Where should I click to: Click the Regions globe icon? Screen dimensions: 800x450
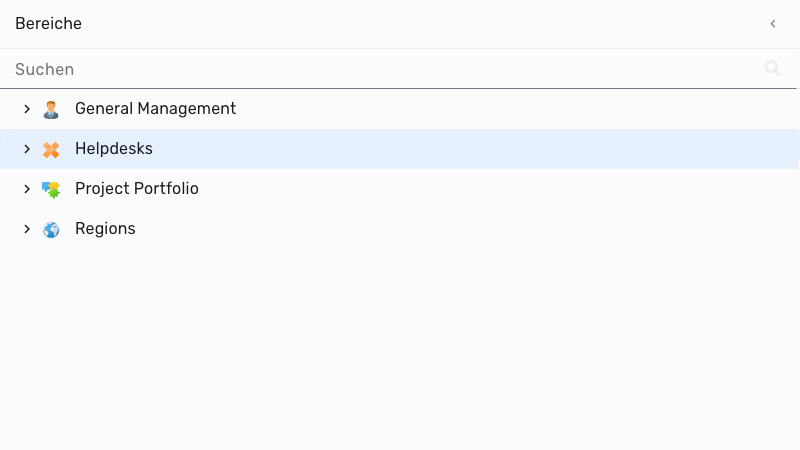tap(51, 230)
